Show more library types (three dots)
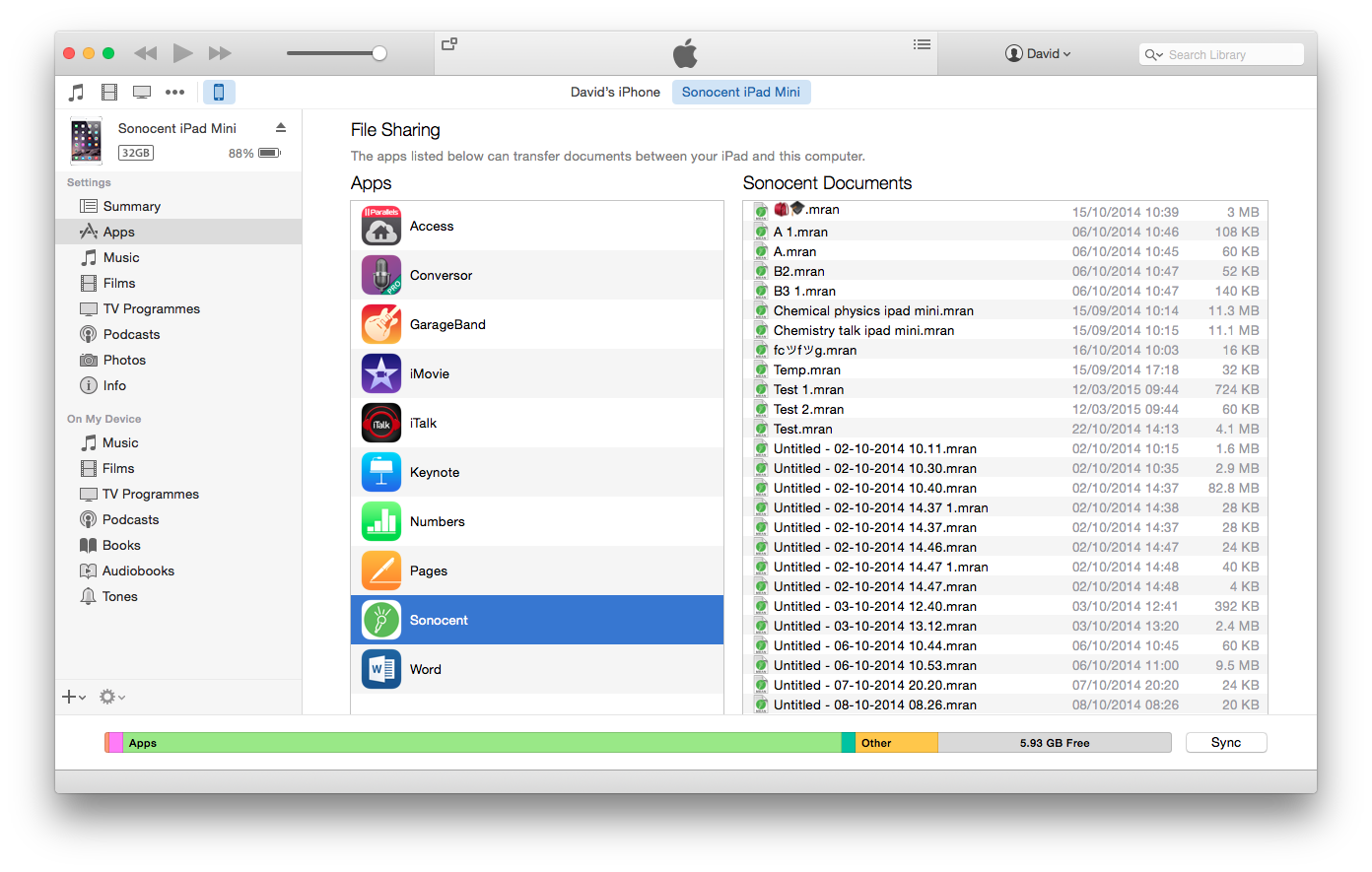 point(175,93)
